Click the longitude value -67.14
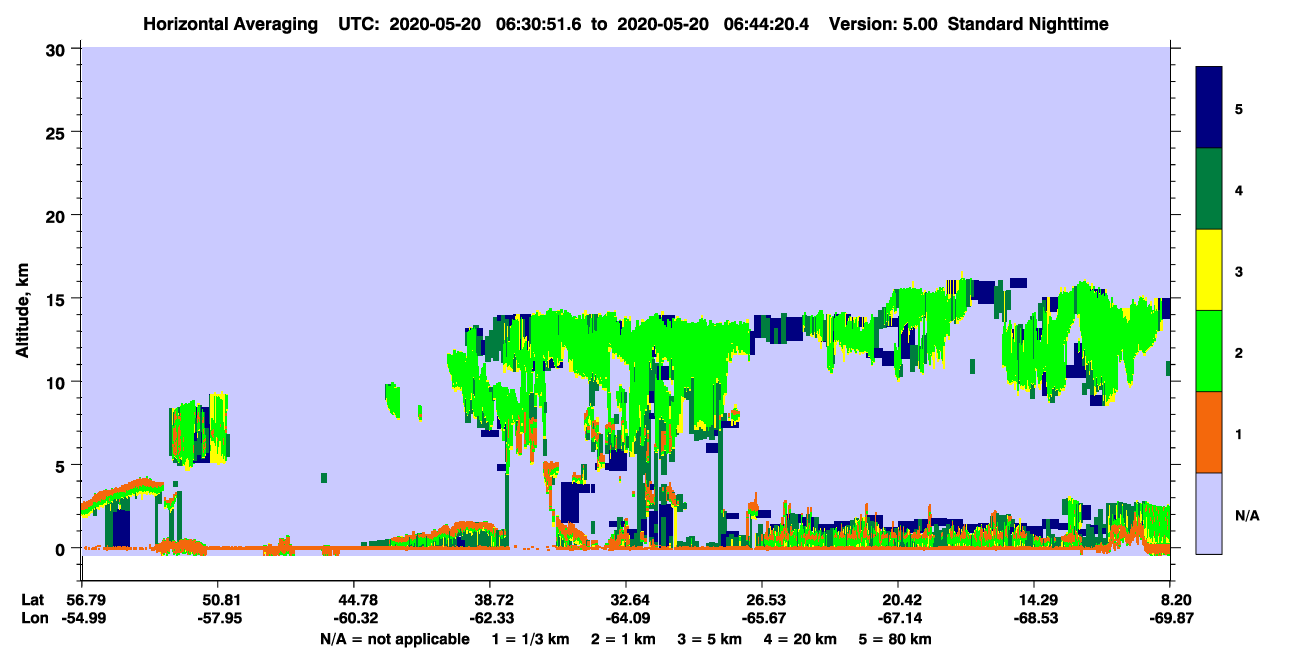Screen dimensions: 1300x667 [899, 619]
